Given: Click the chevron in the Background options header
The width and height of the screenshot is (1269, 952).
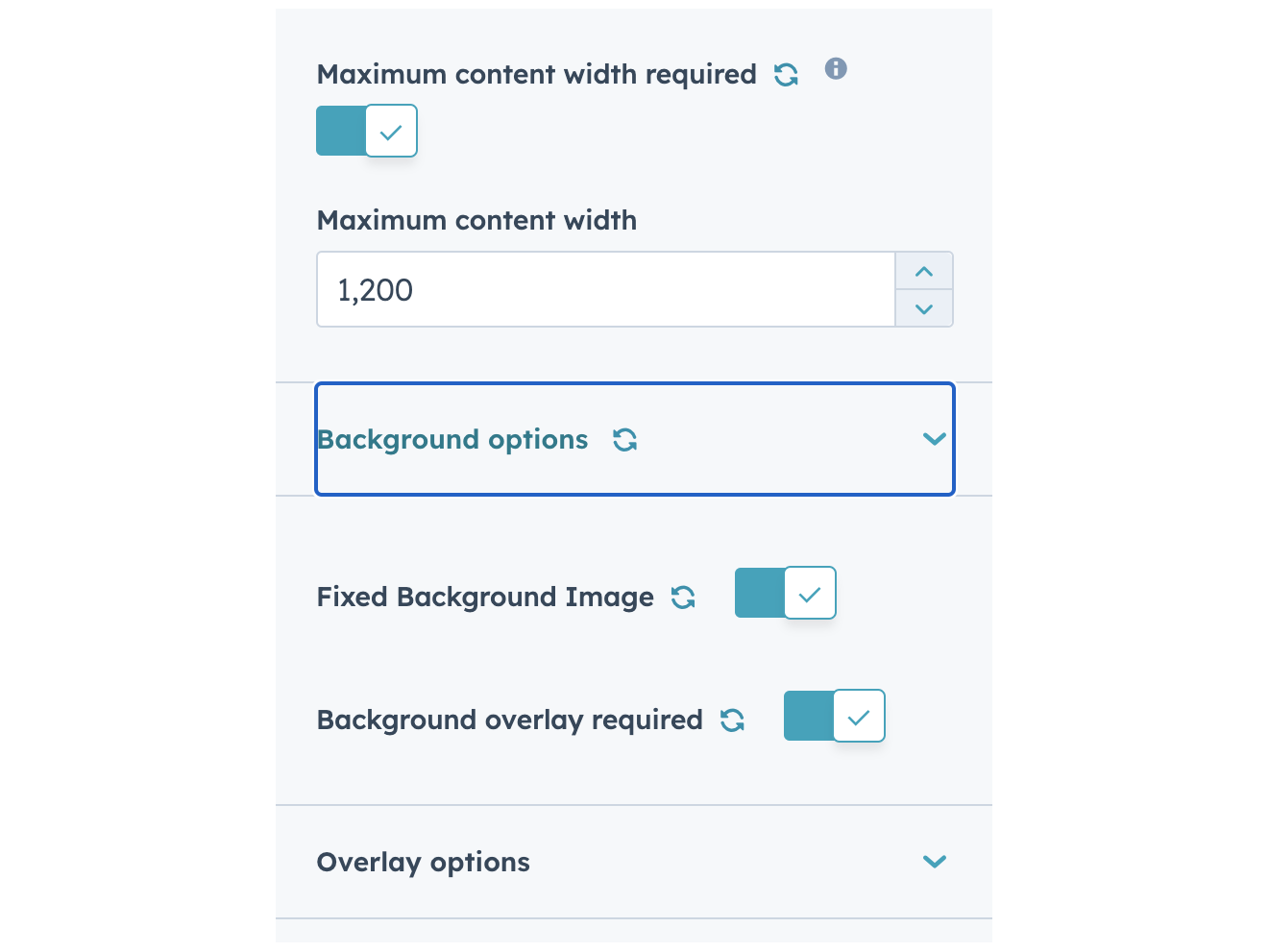Looking at the screenshot, I should coord(934,439).
